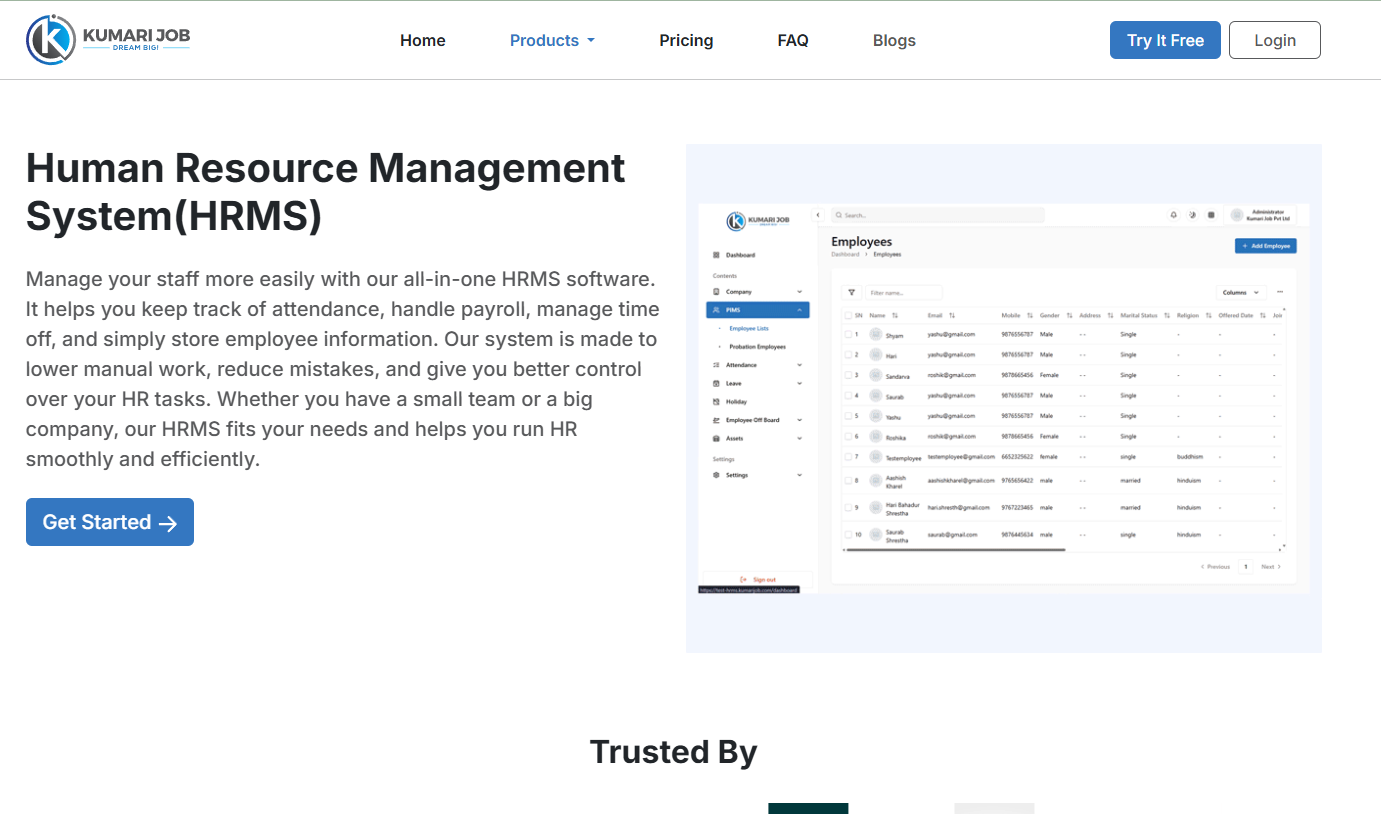Screen dimensions: 1381x814
Task: Click the Holiday calendar icon in preview sidebar
Action: tap(716, 401)
